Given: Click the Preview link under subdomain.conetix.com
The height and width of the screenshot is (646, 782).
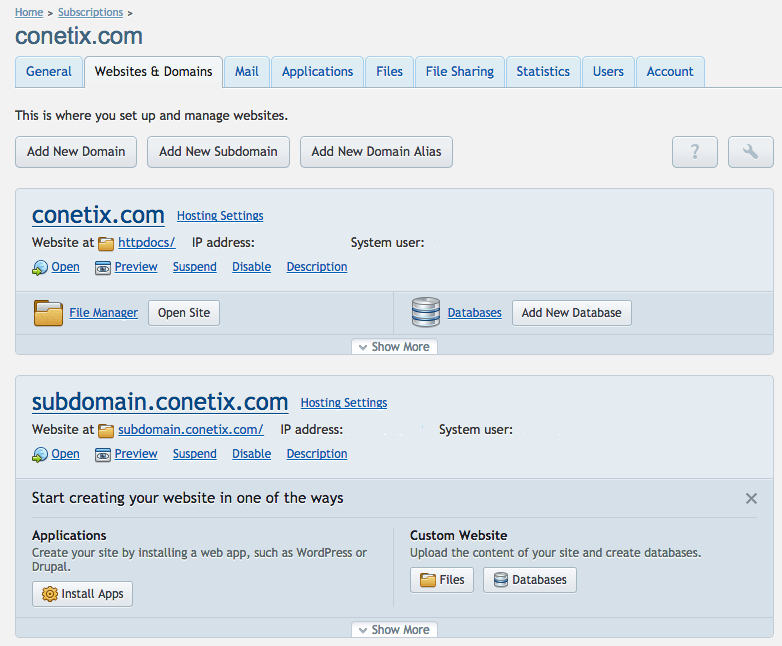Looking at the screenshot, I should pyautogui.click(x=136, y=454).
